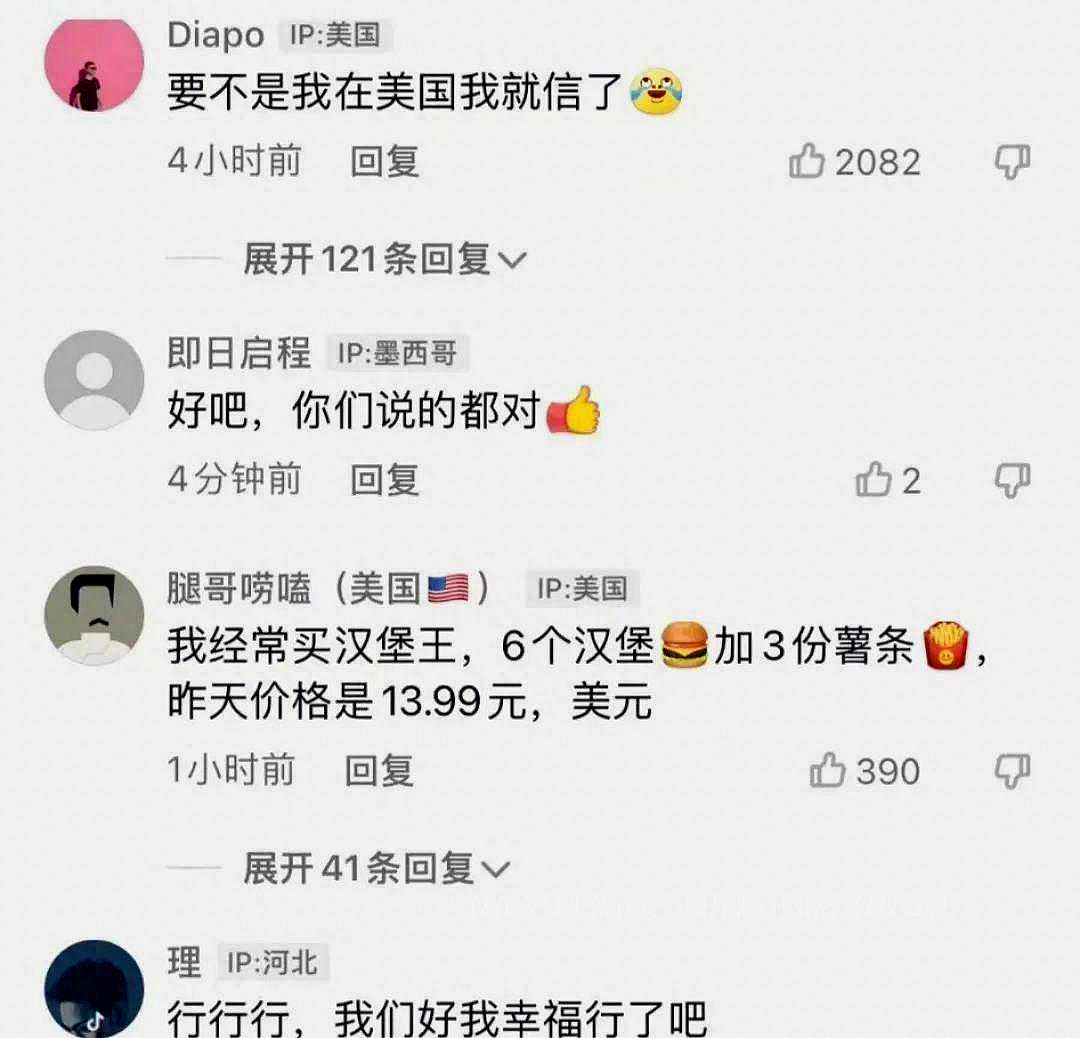Image resolution: width=1080 pixels, height=1038 pixels.
Task: Reply to 腿哥唠嗑's comment
Action: click(379, 770)
